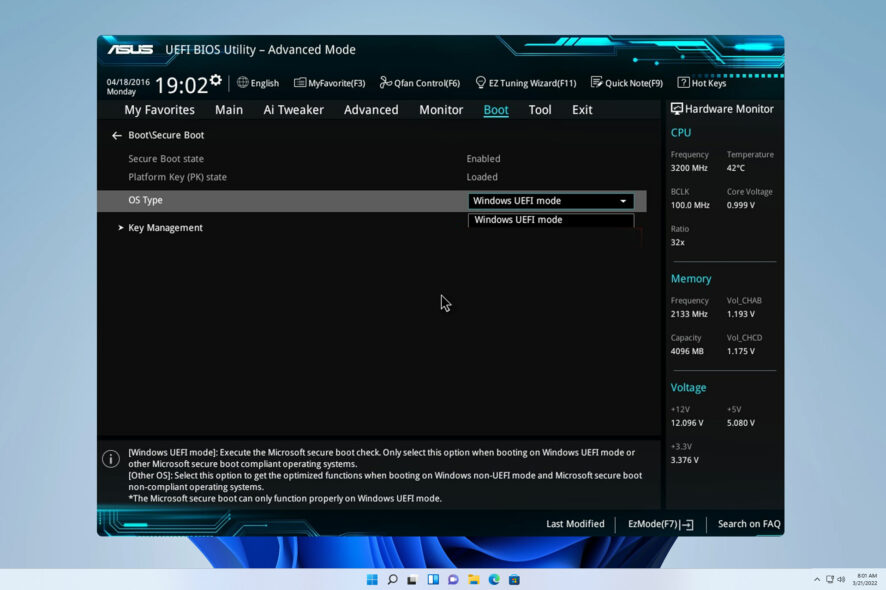Image resolution: width=886 pixels, height=590 pixels.
Task: Click the 4096 MB capacity value
Action: point(687,352)
